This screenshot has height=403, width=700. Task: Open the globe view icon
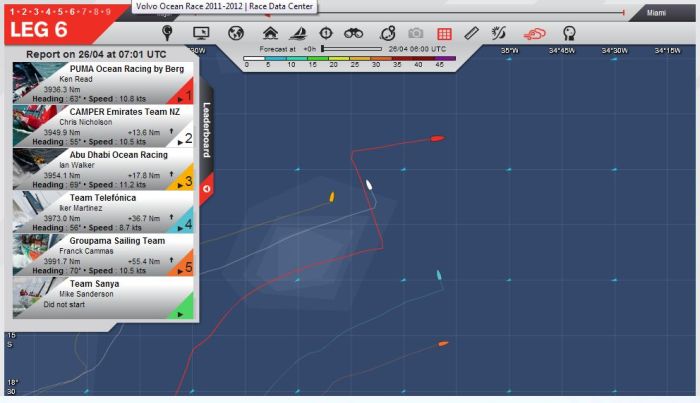click(x=236, y=33)
